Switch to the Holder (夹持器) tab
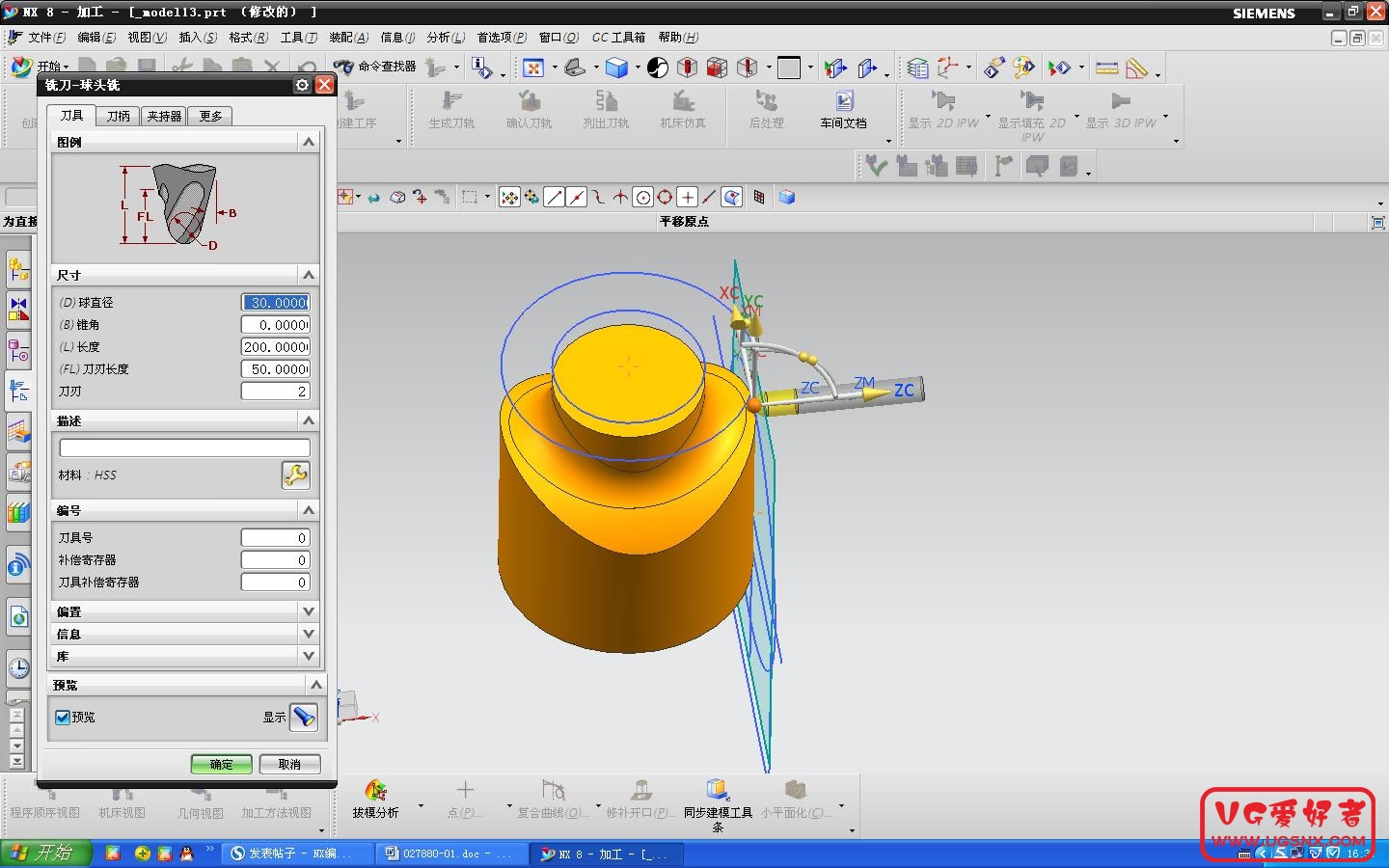This screenshot has height=868, width=1389. (164, 116)
